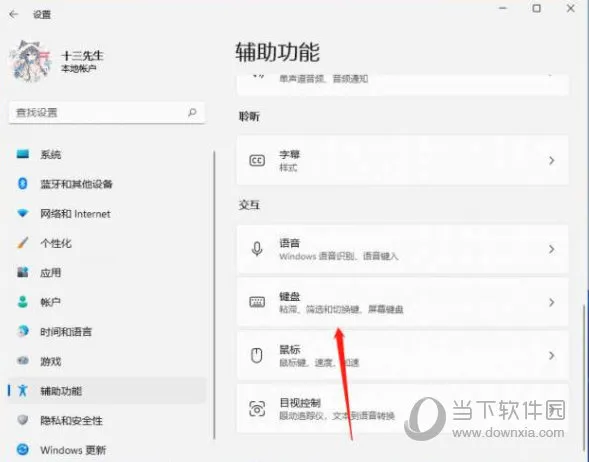This screenshot has width=589, height=462.
Task: Open the 键盘 keyboard settings
Action: (403, 302)
